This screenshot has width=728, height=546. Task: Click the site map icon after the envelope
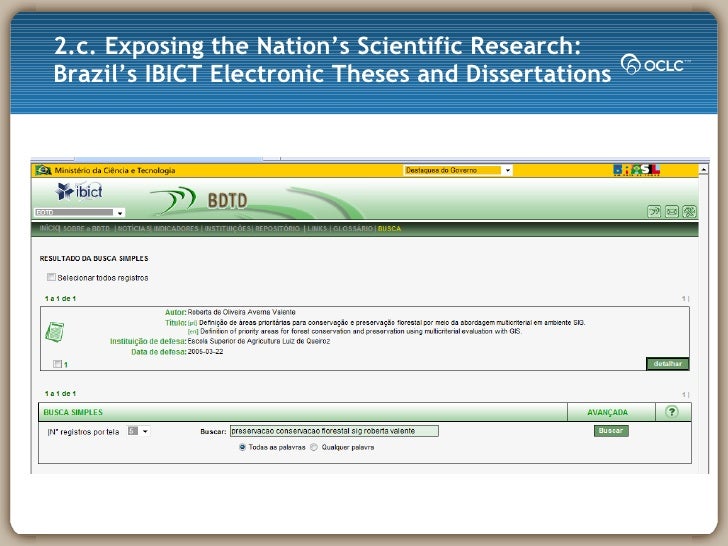[x=689, y=212]
